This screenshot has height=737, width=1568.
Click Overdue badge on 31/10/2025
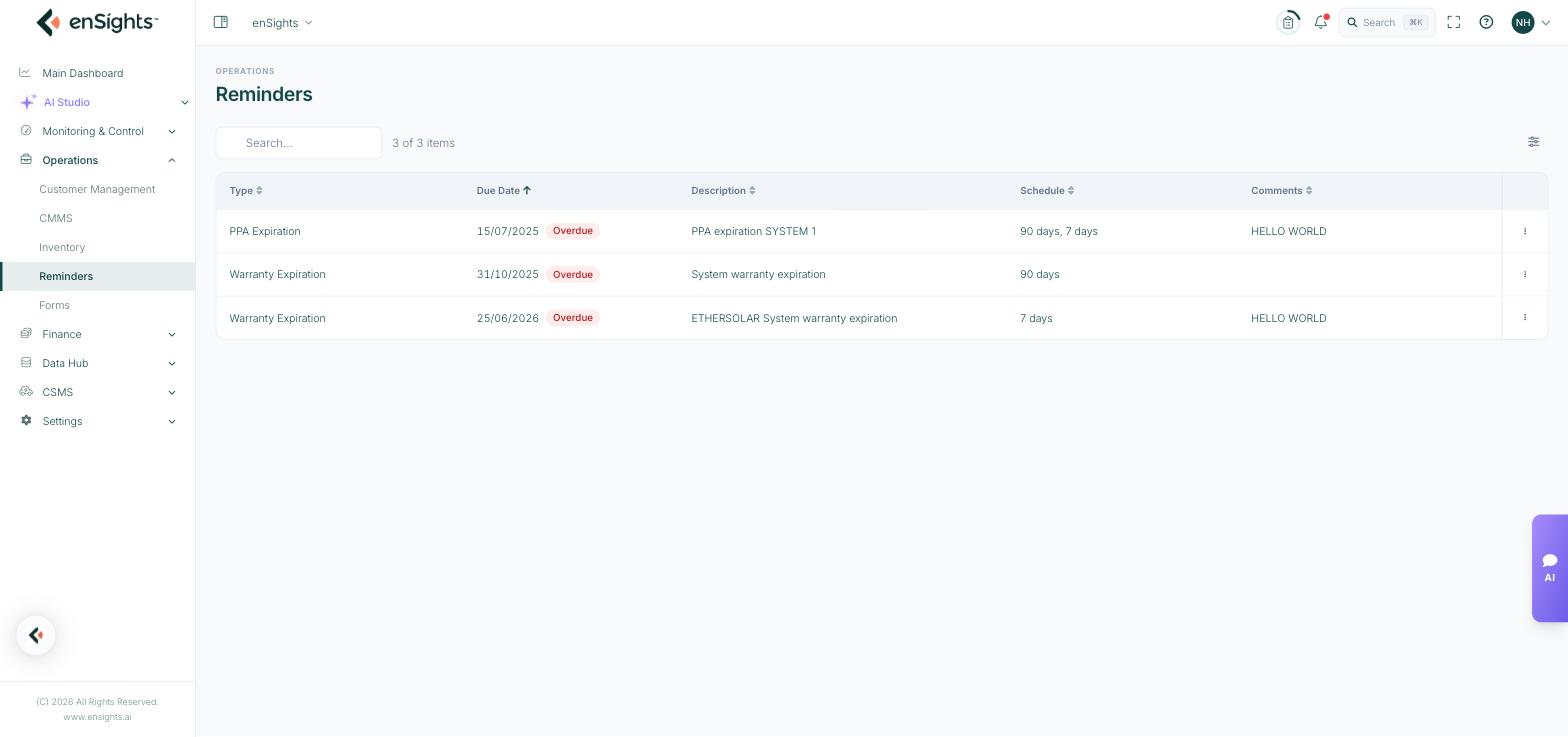573,274
